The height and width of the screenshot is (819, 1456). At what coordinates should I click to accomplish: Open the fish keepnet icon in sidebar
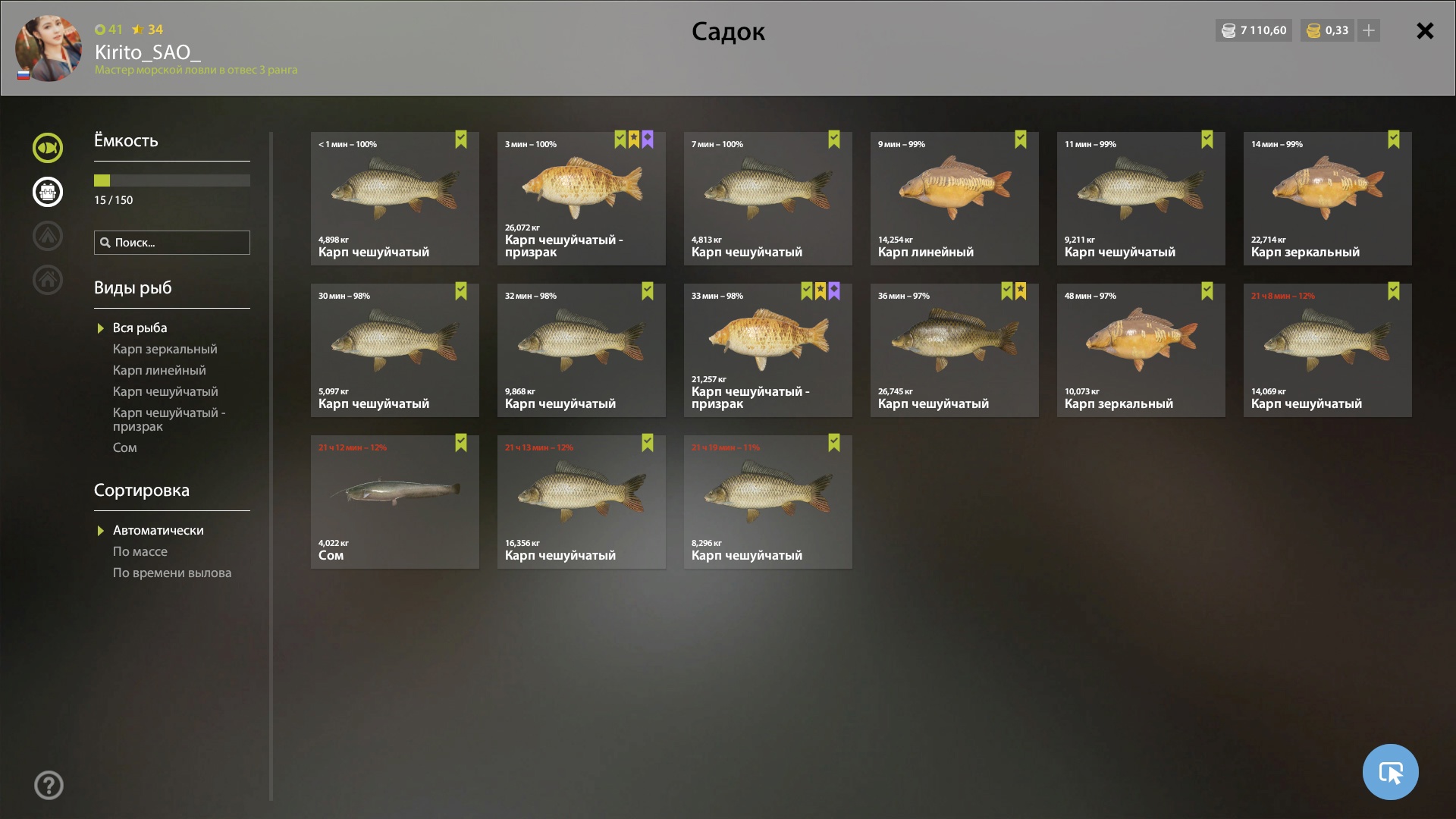pos(47,148)
